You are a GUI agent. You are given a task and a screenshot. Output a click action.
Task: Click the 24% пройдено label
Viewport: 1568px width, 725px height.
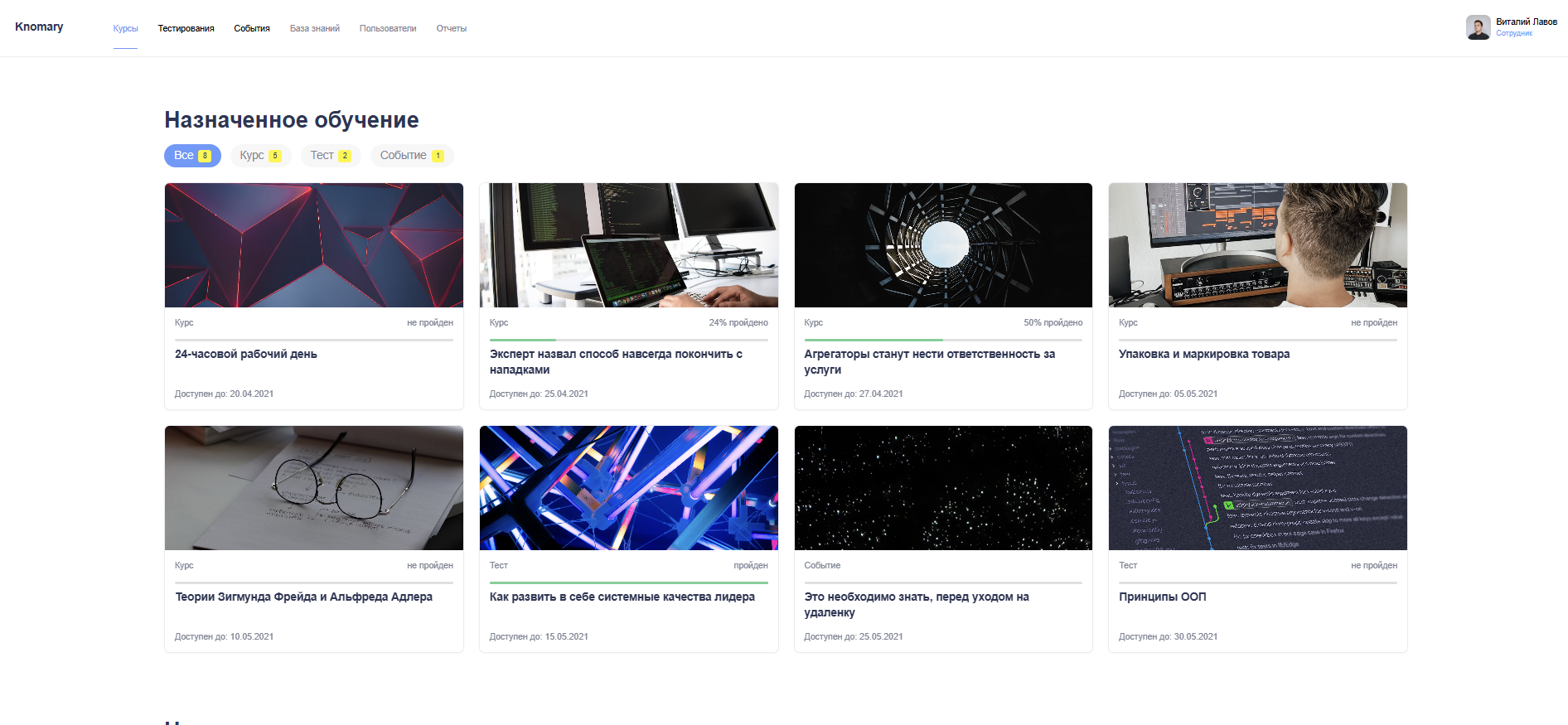tap(738, 322)
